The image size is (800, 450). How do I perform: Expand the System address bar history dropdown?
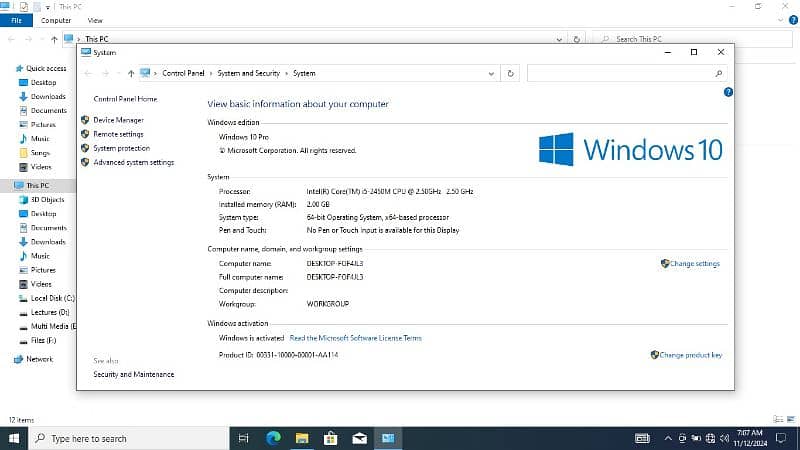tap(490, 73)
